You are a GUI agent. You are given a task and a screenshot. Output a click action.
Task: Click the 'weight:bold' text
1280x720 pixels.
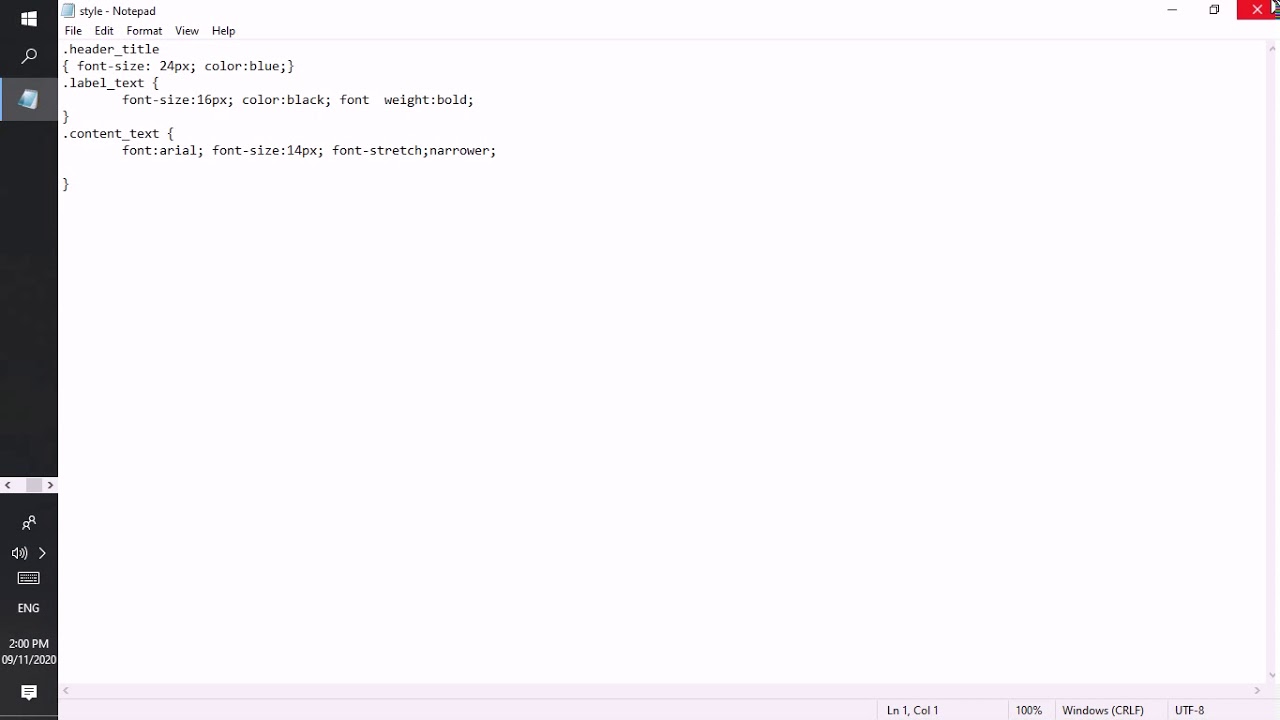point(428,100)
